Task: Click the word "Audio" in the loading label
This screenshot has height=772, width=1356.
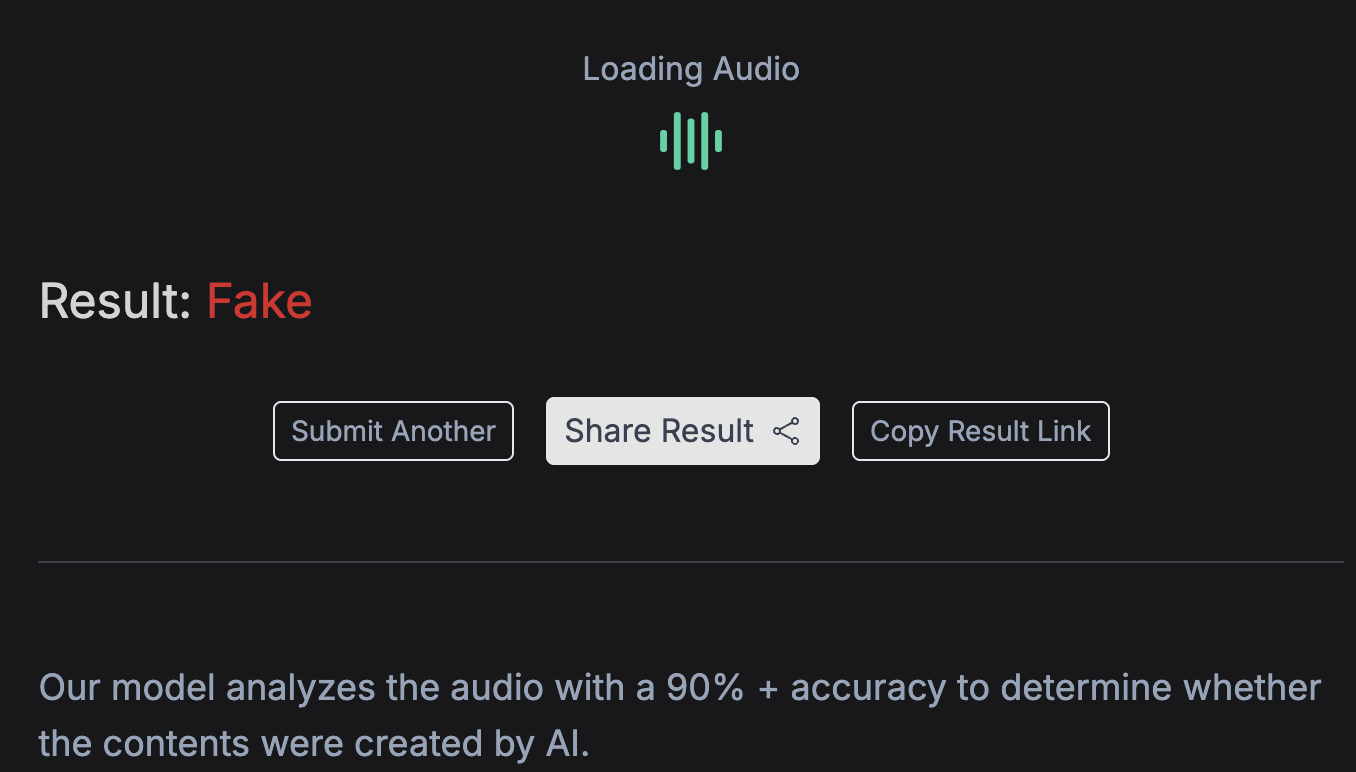Action: (x=756, y=69)
